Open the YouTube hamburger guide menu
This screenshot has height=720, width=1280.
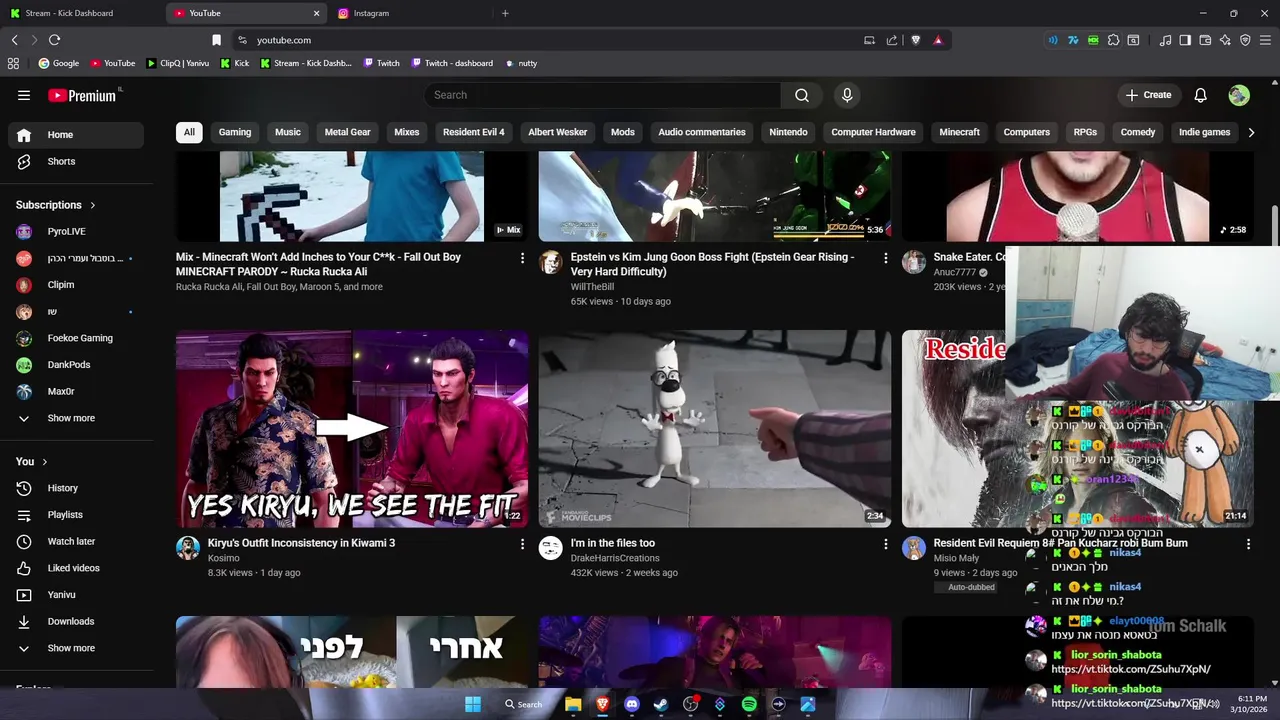click(24, 95)
